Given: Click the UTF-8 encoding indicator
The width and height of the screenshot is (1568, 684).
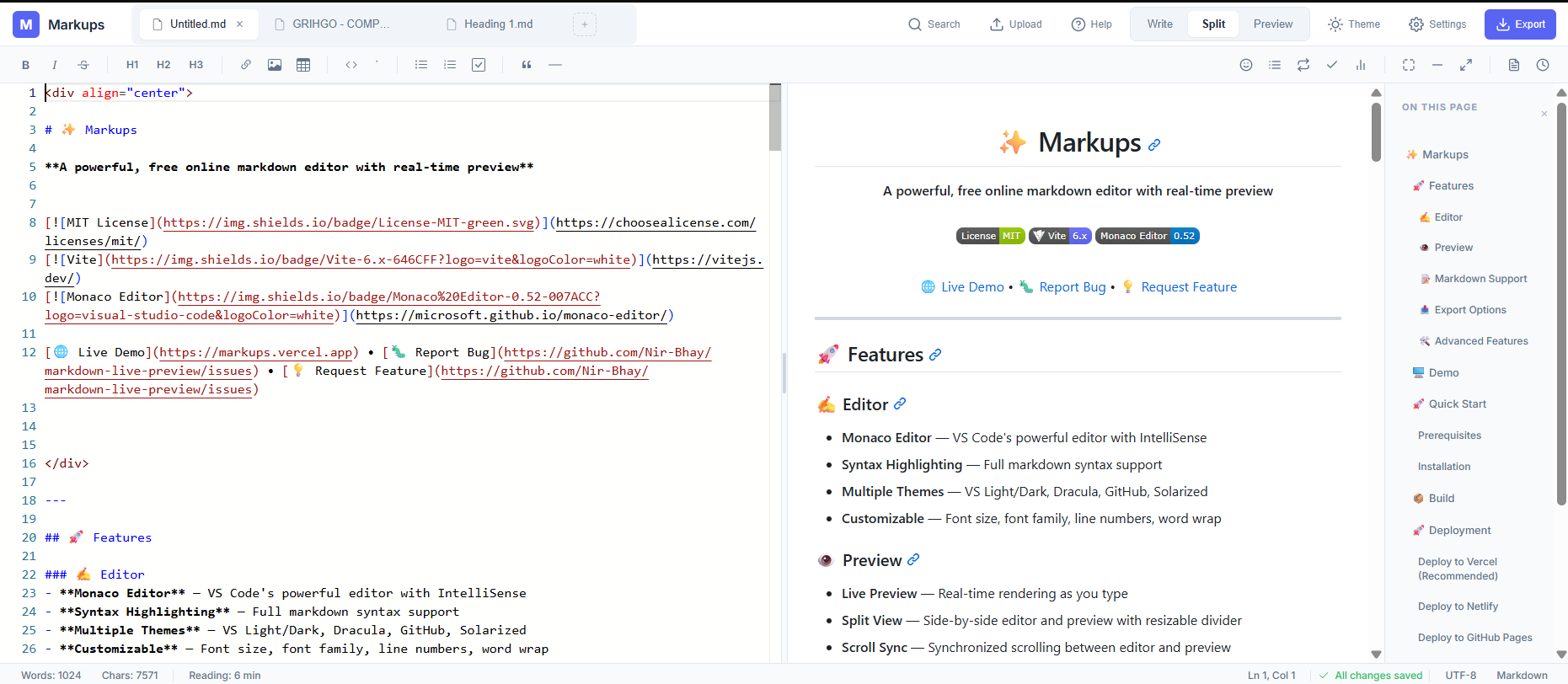Looking at the screenshot, I should 1461,676.
